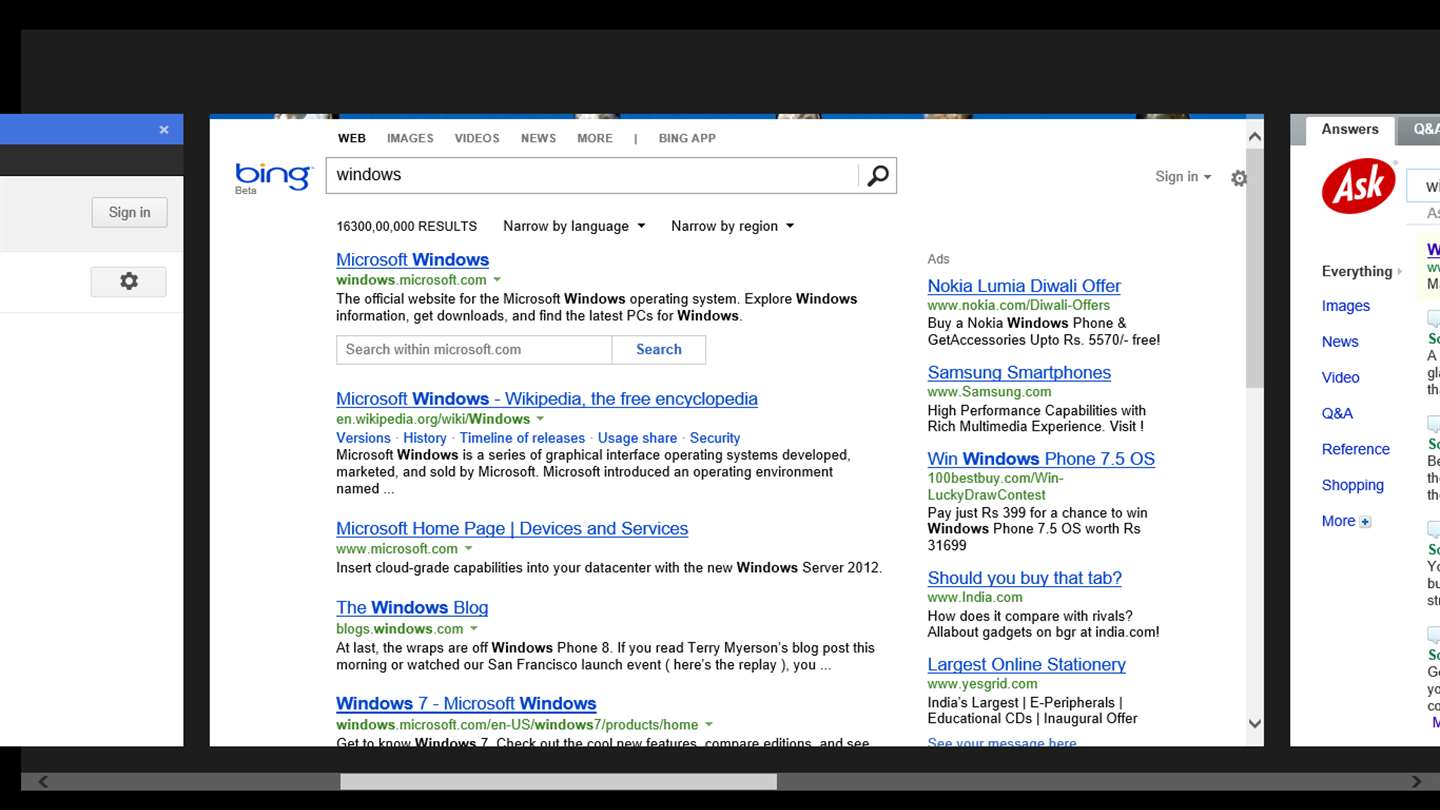Click Reference in Ask sidebar
1440x810 pixels.
point(1356,450)
